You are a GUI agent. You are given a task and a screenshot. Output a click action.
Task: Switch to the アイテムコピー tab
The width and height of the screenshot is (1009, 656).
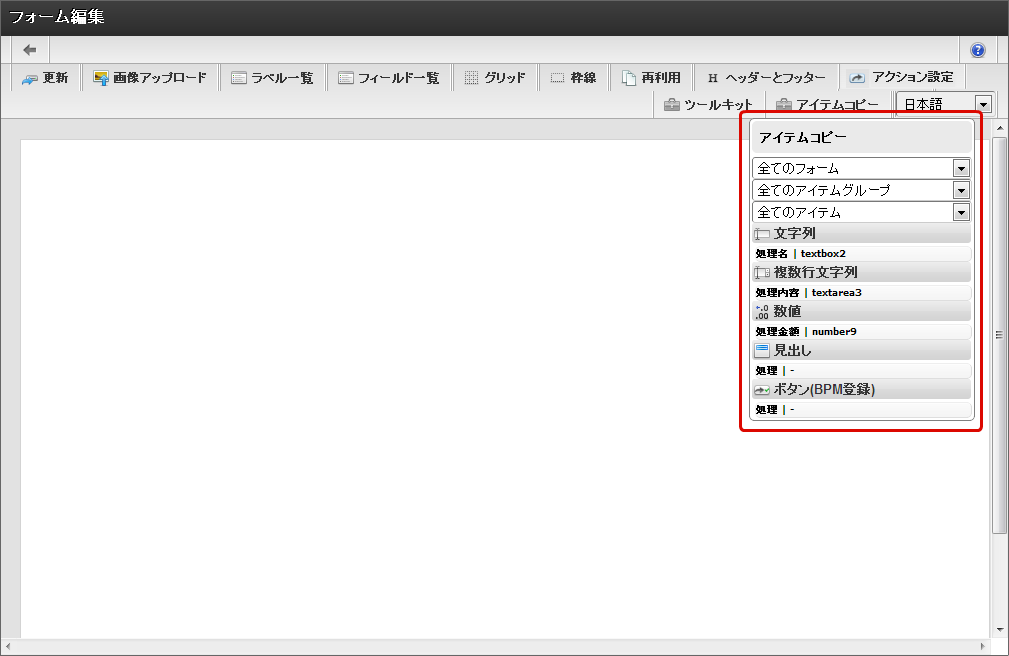click(827, 104)
